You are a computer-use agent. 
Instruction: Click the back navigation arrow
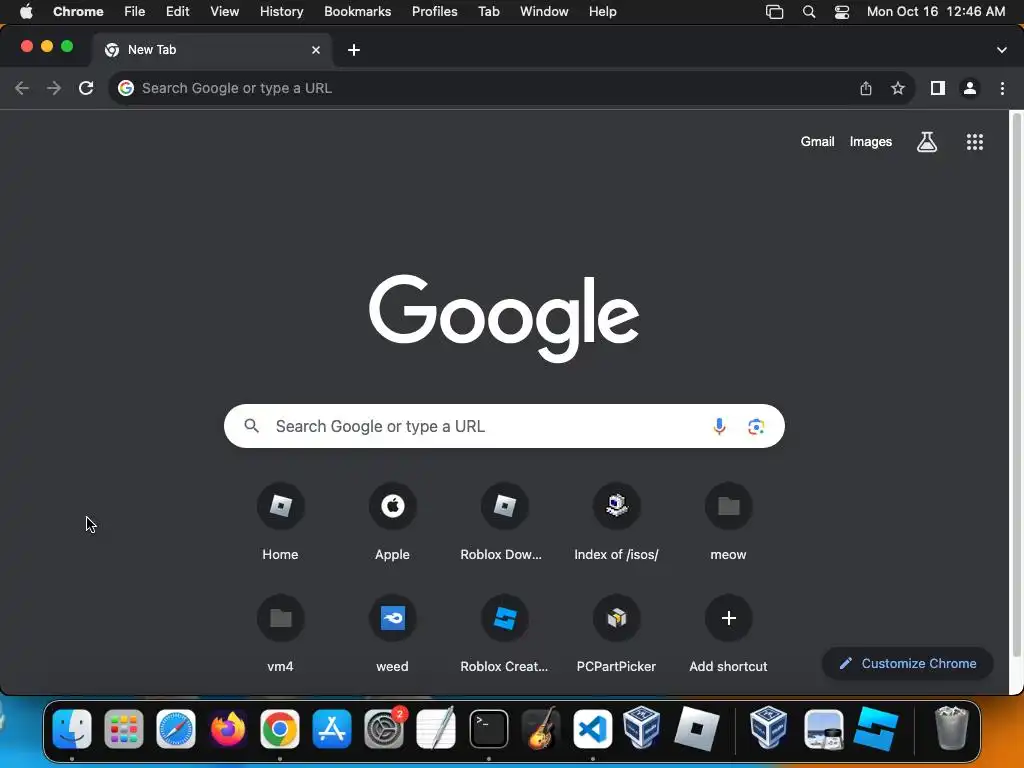22,88
